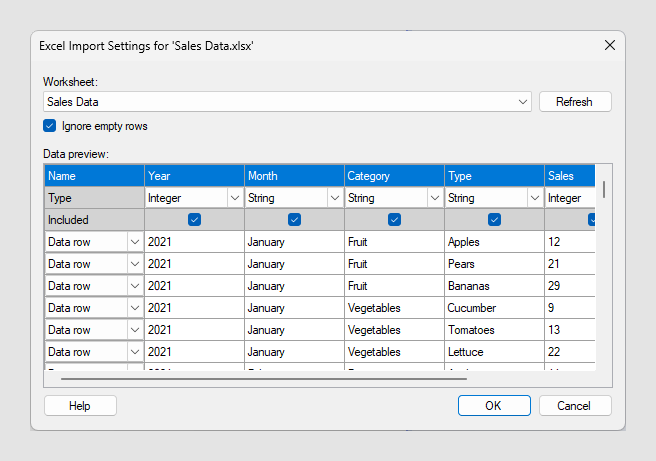Expand the Data row dropdown for Lettuce row
The image size is (656, 461).
pos(134,352)
